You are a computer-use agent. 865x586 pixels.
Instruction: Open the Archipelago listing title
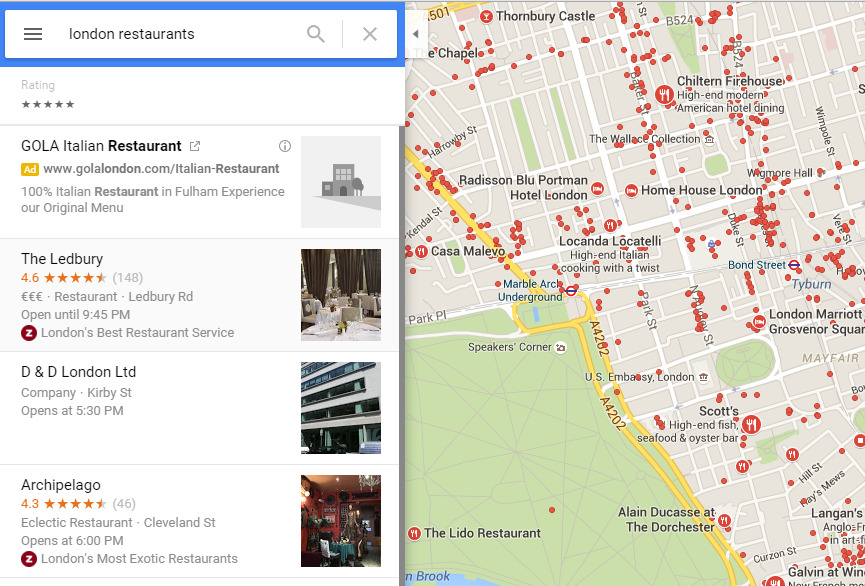click(61, 485)
